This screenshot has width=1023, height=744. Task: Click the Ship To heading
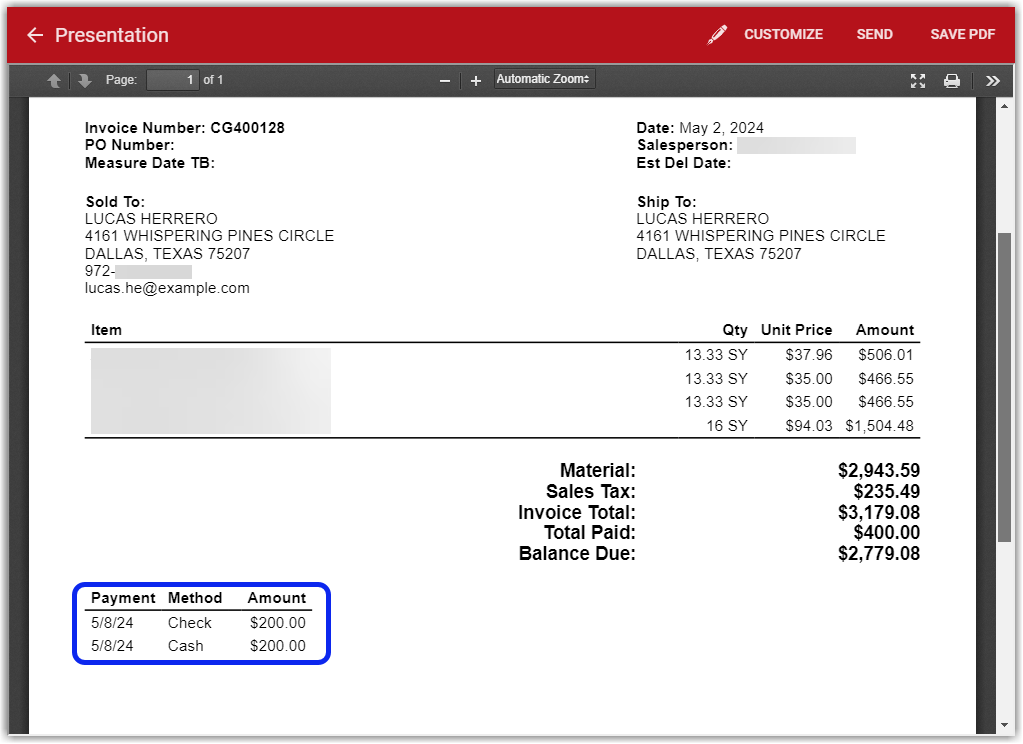tap(667, 202)
